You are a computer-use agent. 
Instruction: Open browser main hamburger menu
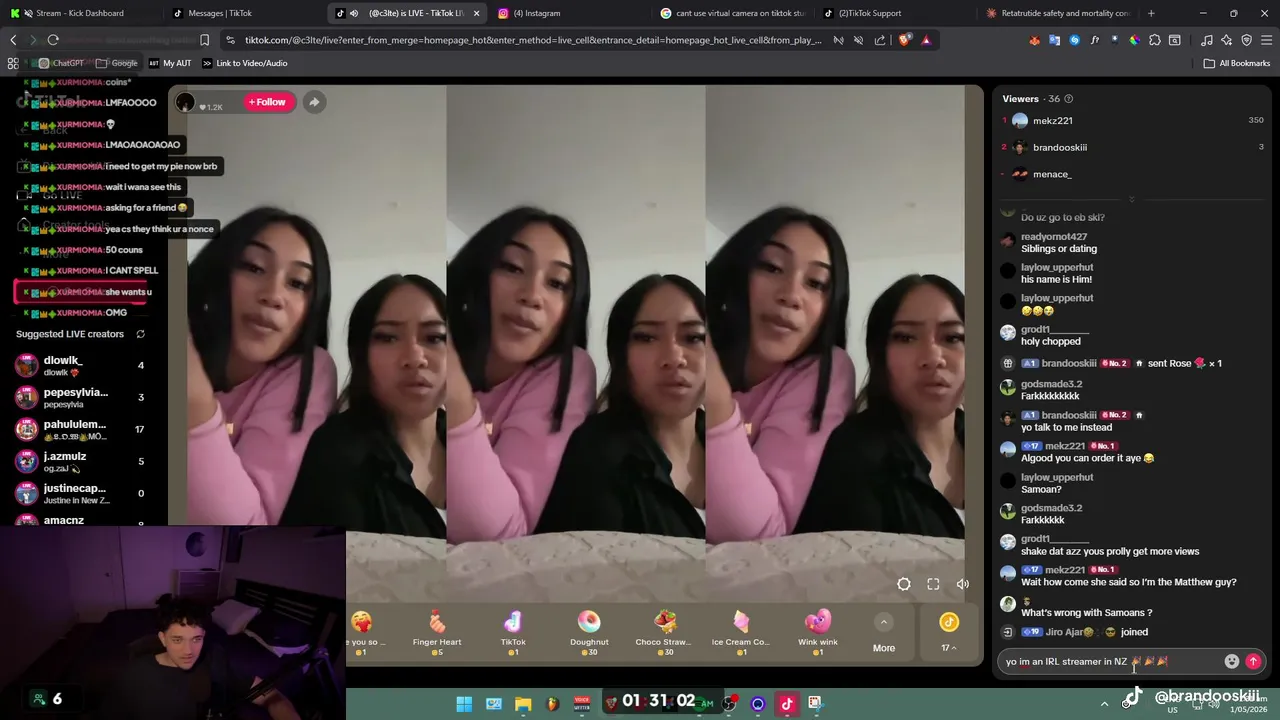[1267, 40]
